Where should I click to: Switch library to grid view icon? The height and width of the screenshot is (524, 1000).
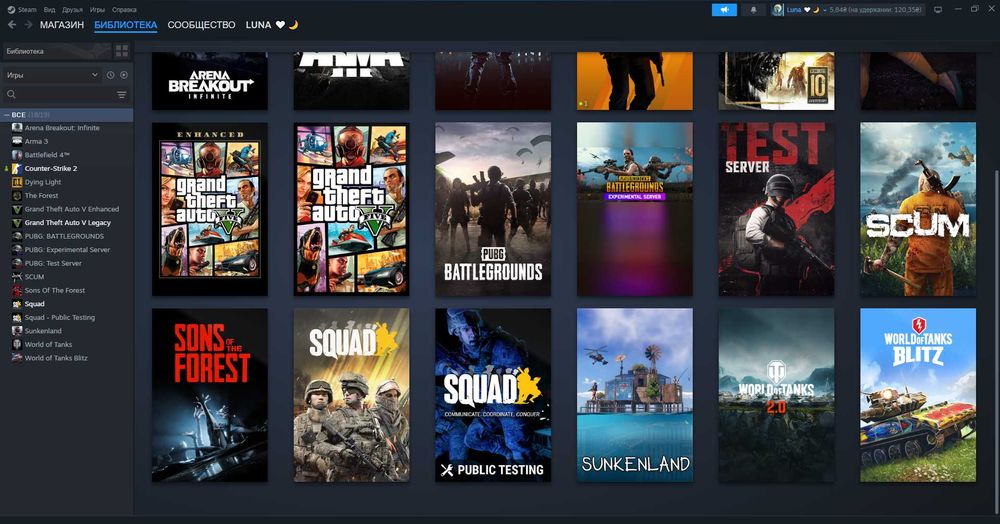(122, 51)
